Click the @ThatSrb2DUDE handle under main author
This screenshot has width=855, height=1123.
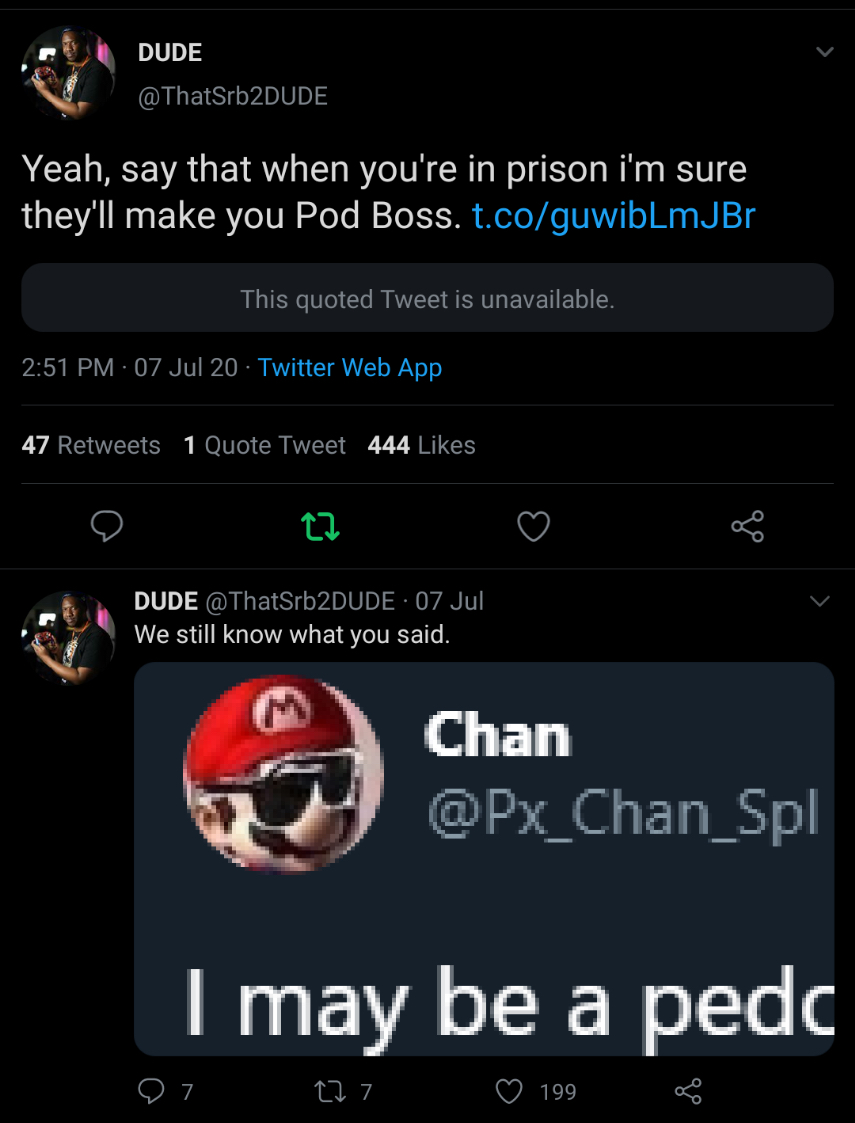232,96
